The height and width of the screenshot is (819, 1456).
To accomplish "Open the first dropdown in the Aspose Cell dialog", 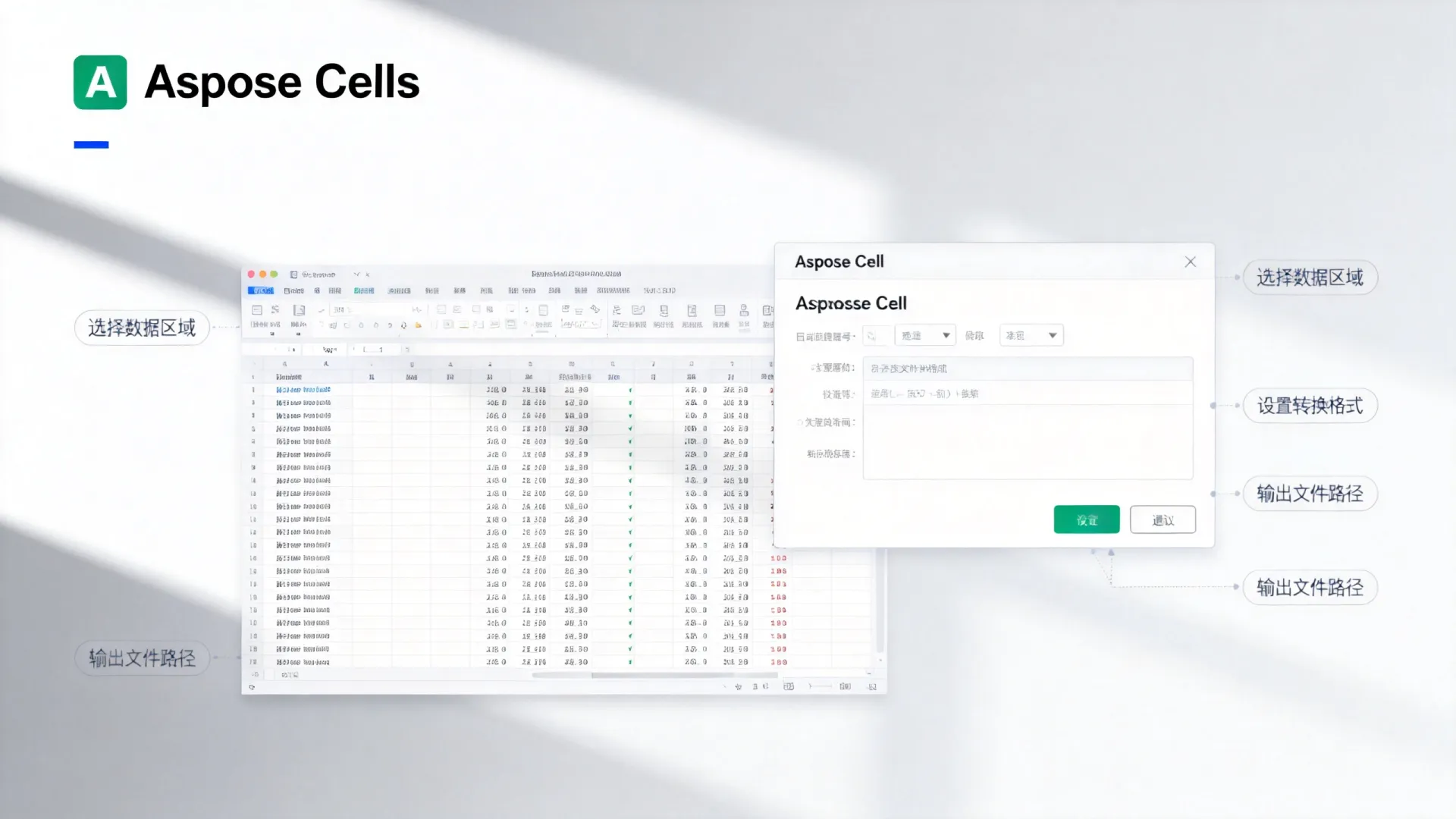I will (x=924, y=335).
